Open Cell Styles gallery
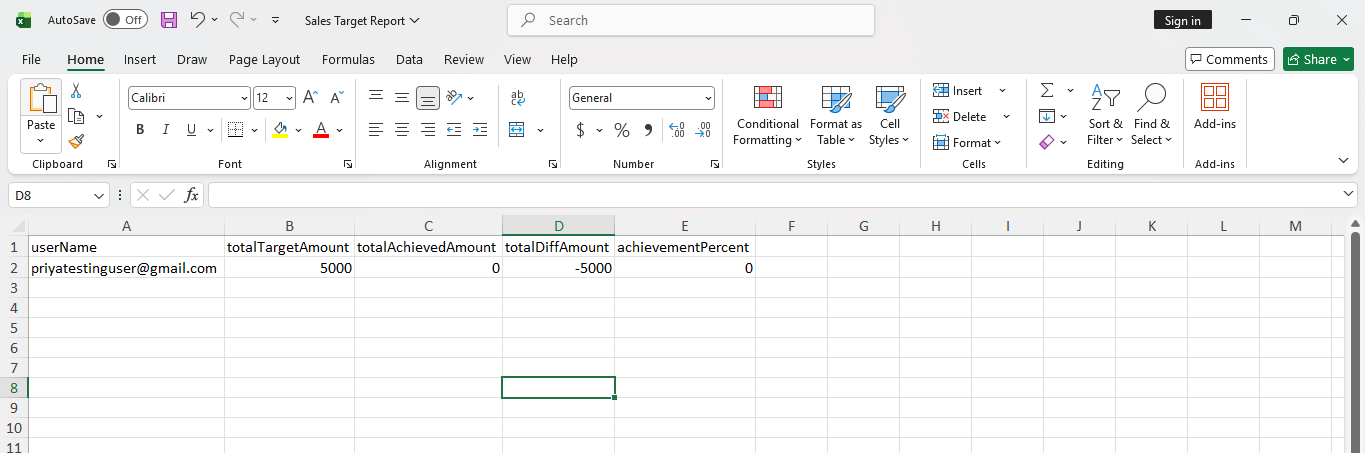 889,115
